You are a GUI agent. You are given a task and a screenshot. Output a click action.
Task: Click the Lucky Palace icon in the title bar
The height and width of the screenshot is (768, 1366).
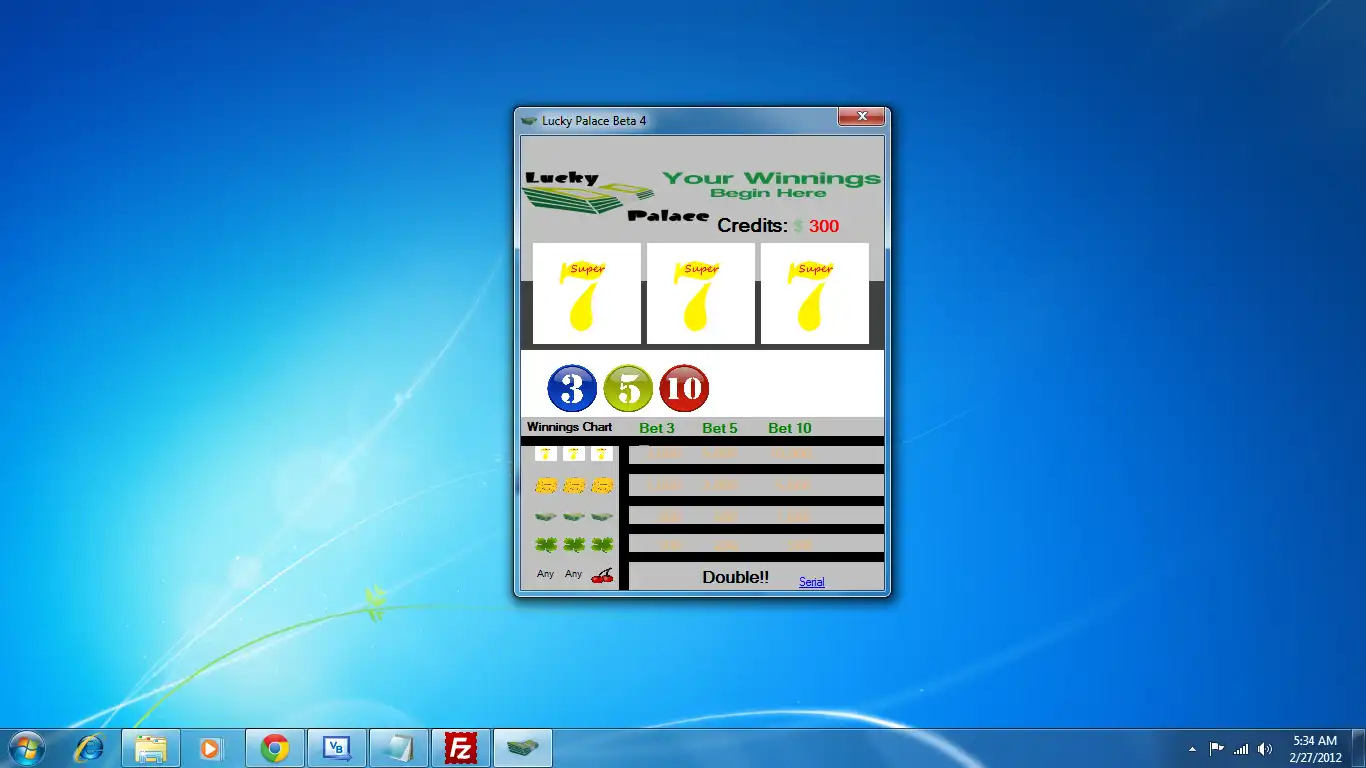coord(529,121)
